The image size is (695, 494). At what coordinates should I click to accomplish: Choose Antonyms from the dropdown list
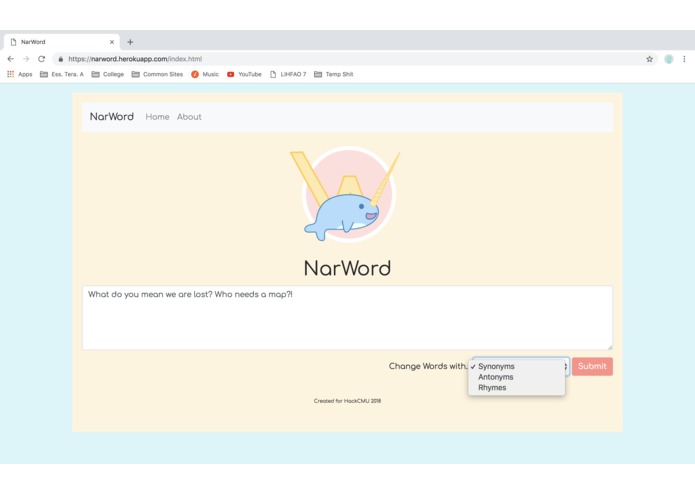(x=516, y=377)
